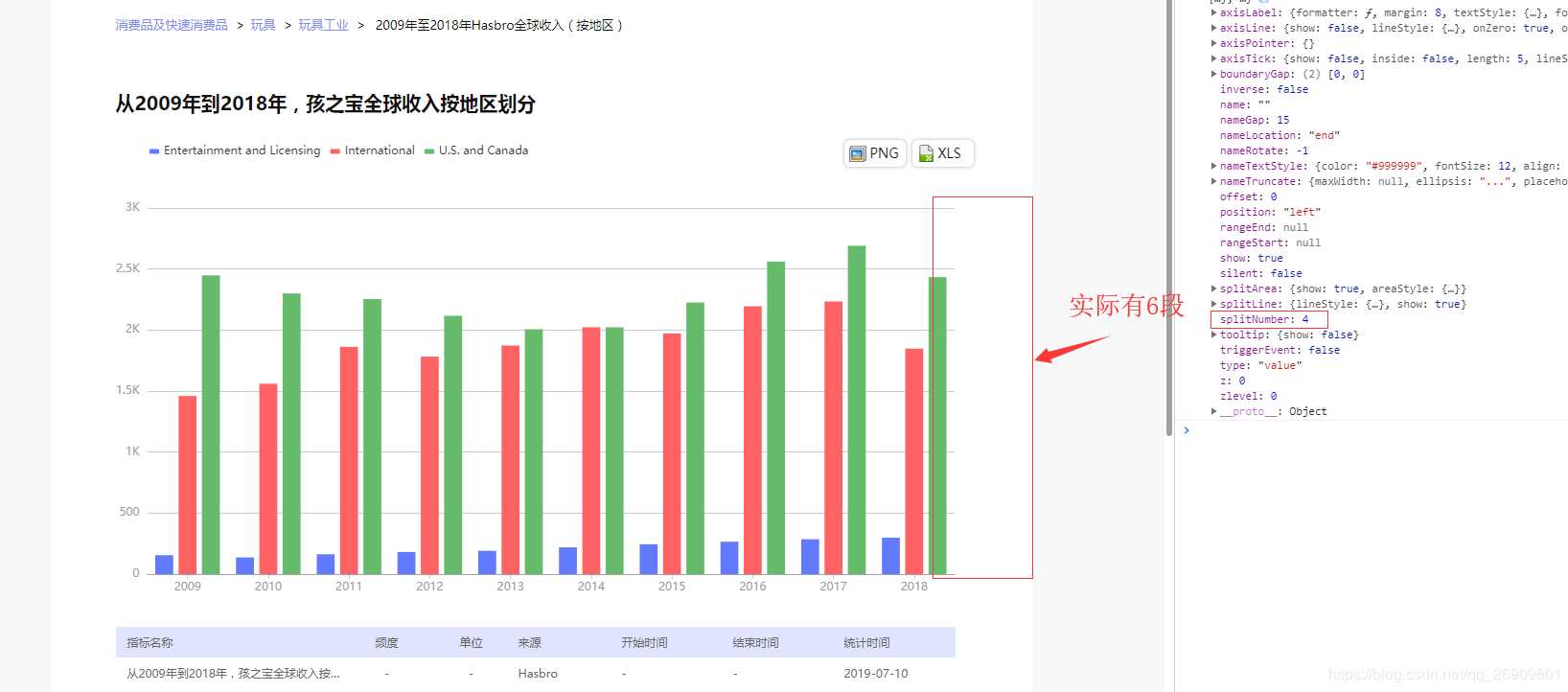The width and height of the screenshot is (1568, 692).
Task: Expand the axisTick property
Action: point(1214,58)
